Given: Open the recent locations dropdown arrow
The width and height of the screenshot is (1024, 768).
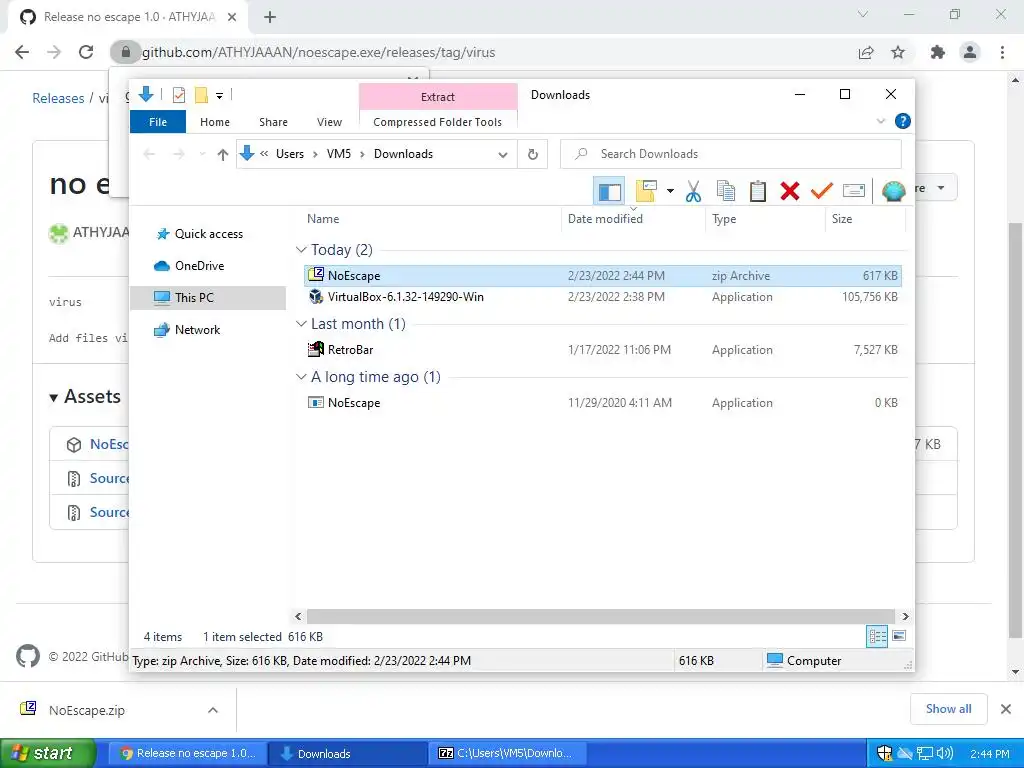Looking at the screenshot, I should [202, 154].
